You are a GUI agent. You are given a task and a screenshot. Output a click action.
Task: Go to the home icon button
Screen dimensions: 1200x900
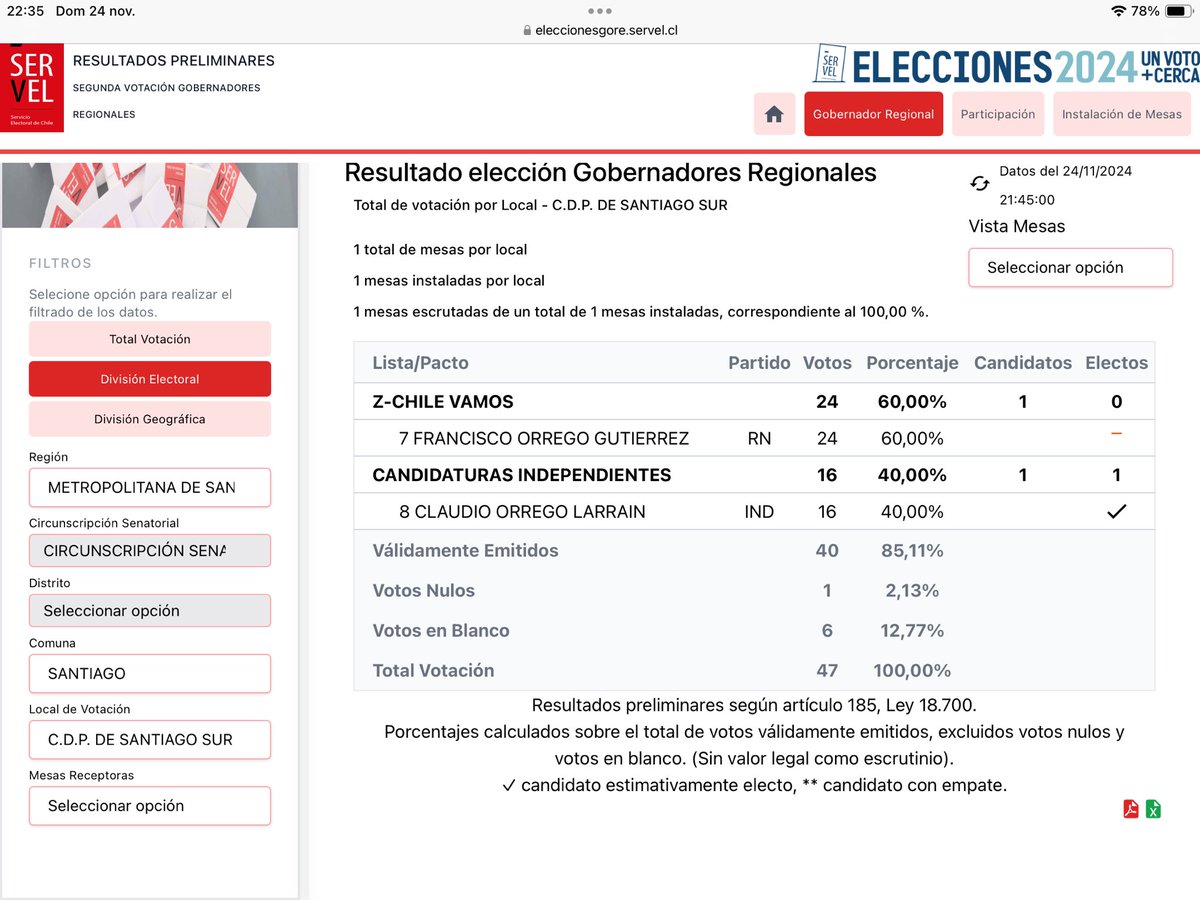click(x=774, y=114)
